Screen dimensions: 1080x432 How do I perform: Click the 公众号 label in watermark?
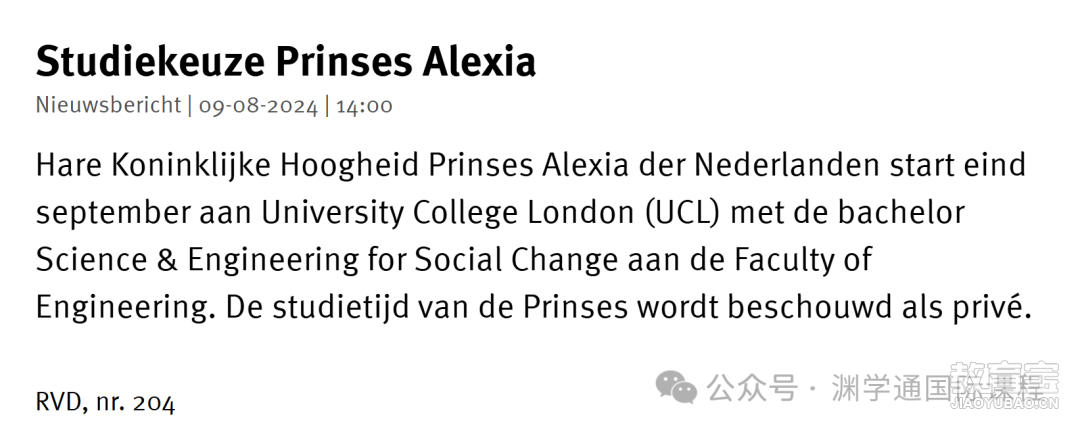pos(752,387)
